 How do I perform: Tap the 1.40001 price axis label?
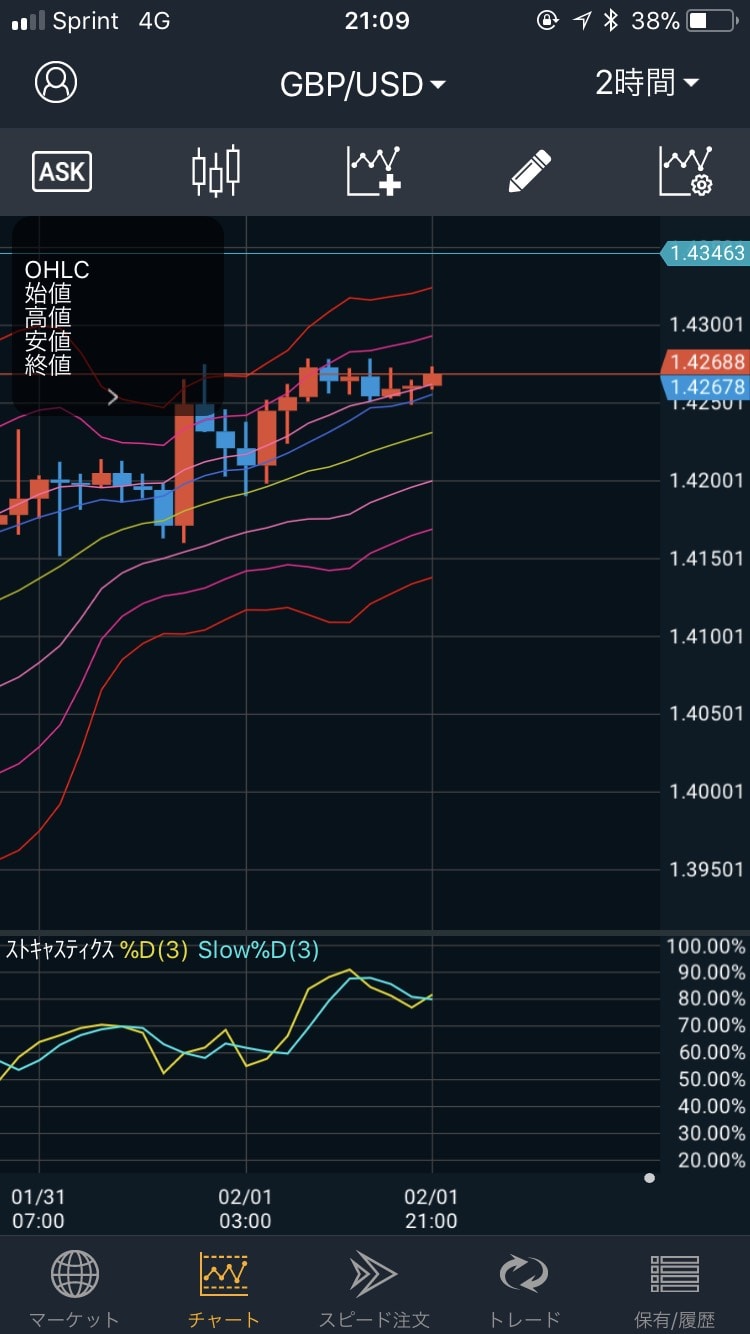tap(707, 791)
